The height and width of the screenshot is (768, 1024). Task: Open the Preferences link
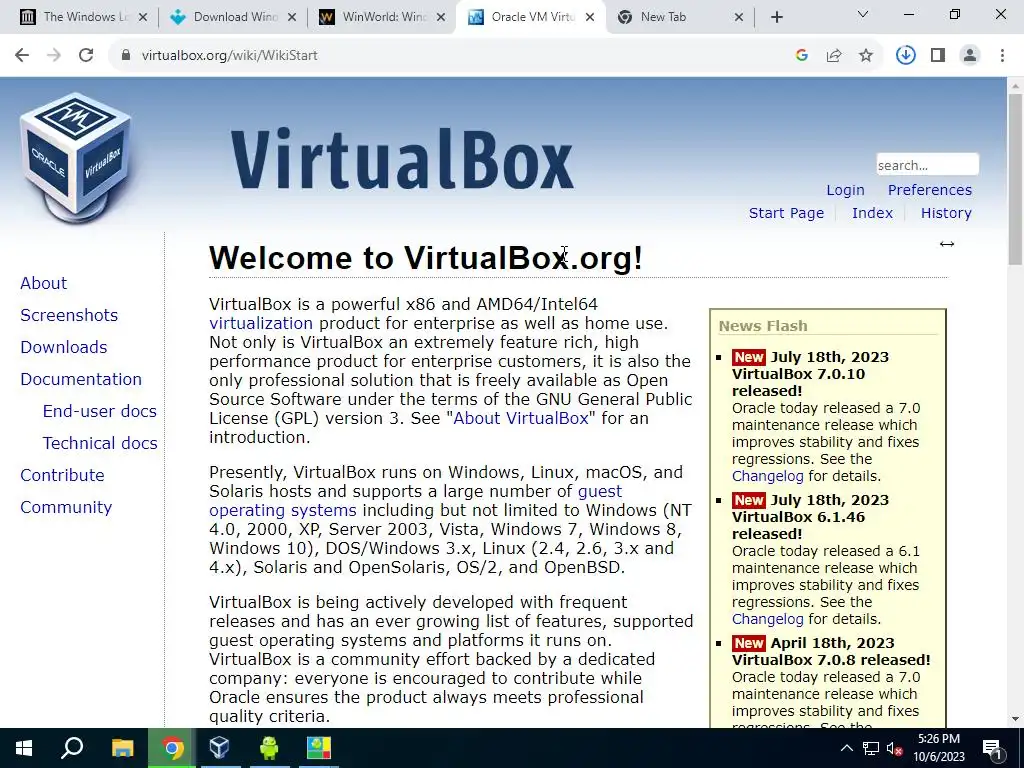pyautogui.click(x=930, y=190)
